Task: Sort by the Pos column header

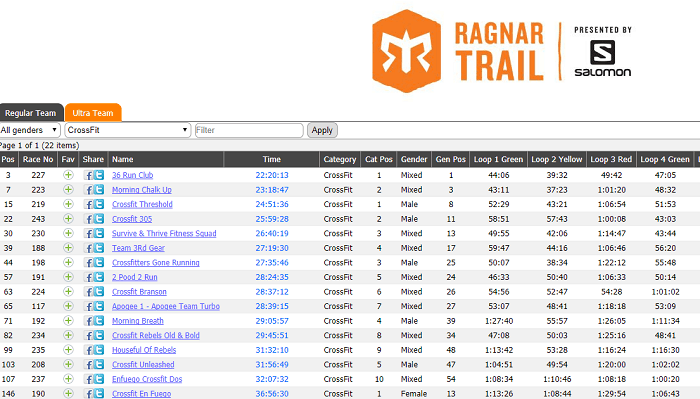Action: (x=8, y=159)
